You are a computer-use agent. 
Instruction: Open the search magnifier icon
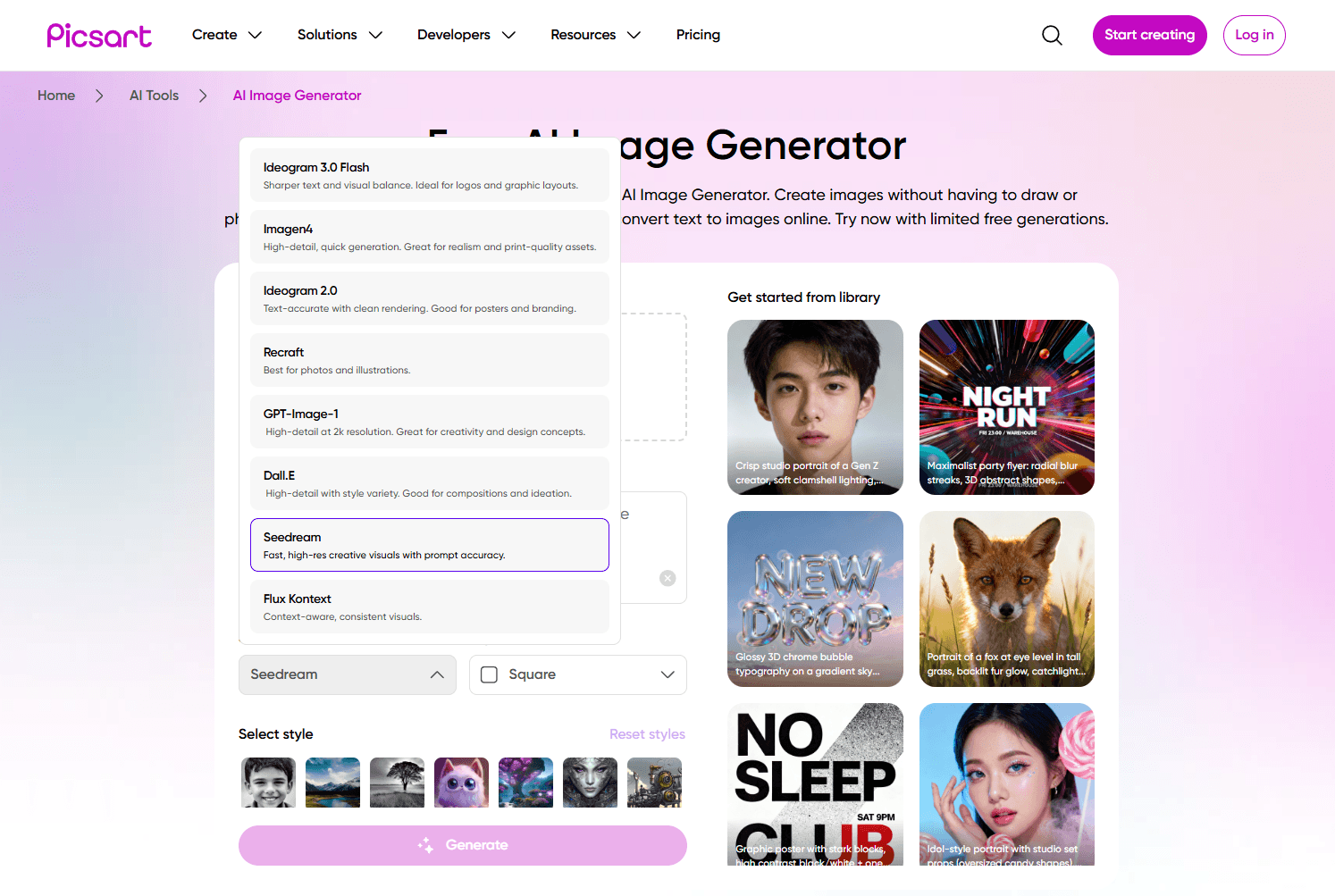(1053, 35)
